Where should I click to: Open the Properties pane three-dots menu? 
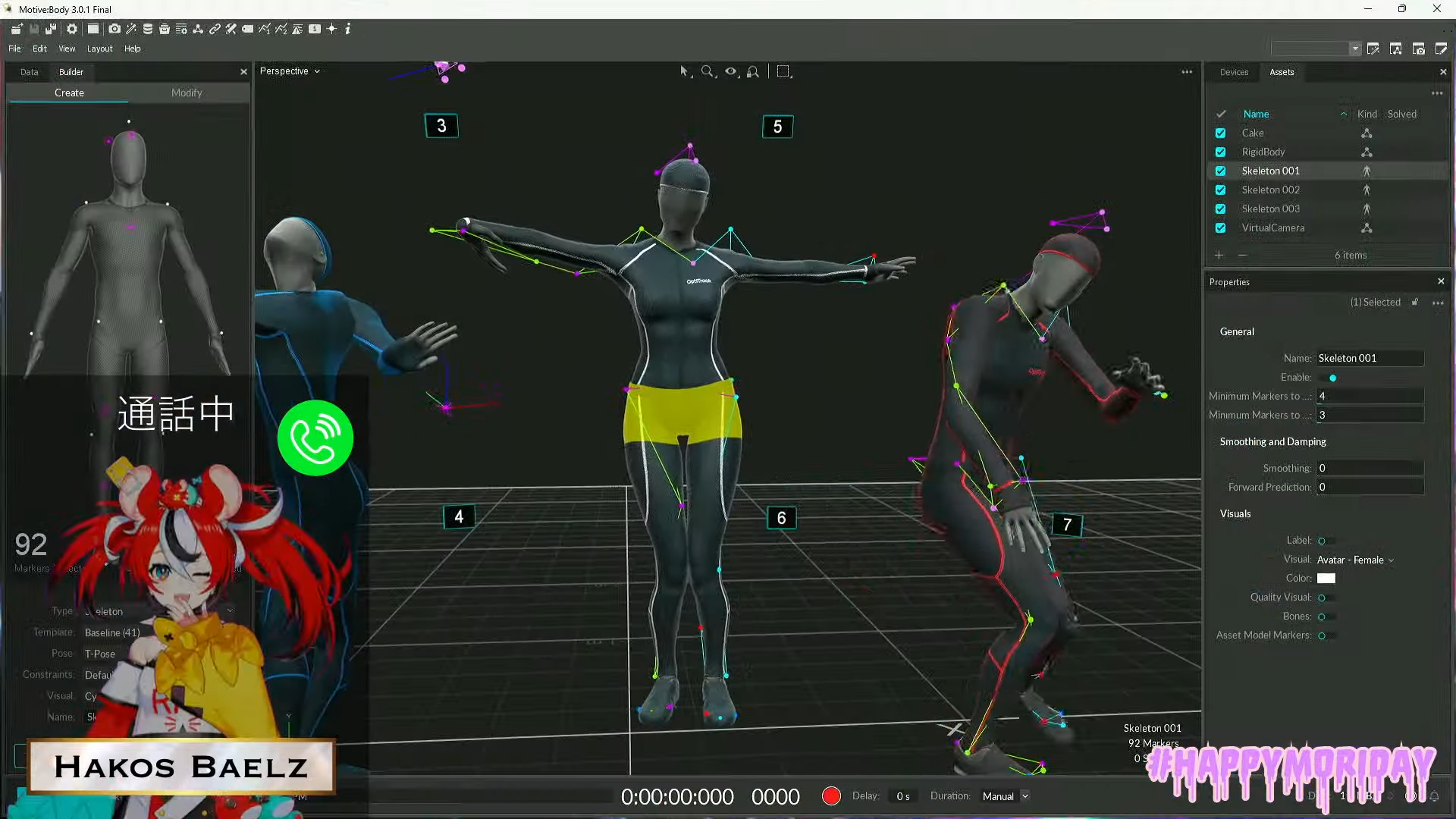[1438, 303]
